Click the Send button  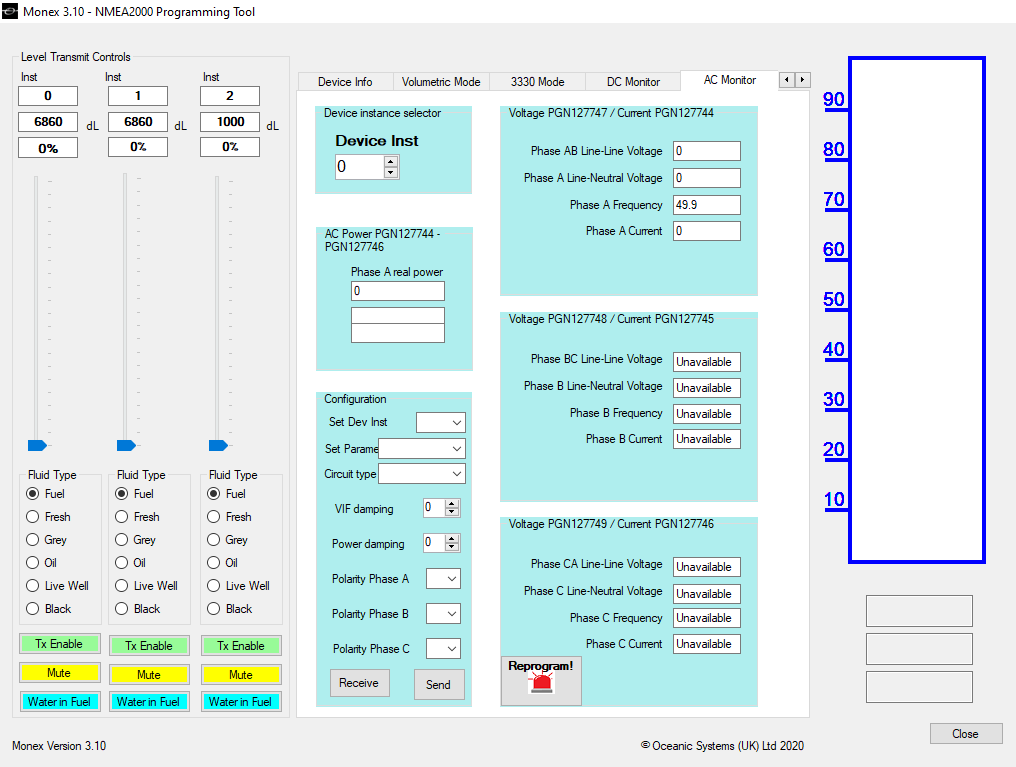pyautogui.click(x=439, y=685)
